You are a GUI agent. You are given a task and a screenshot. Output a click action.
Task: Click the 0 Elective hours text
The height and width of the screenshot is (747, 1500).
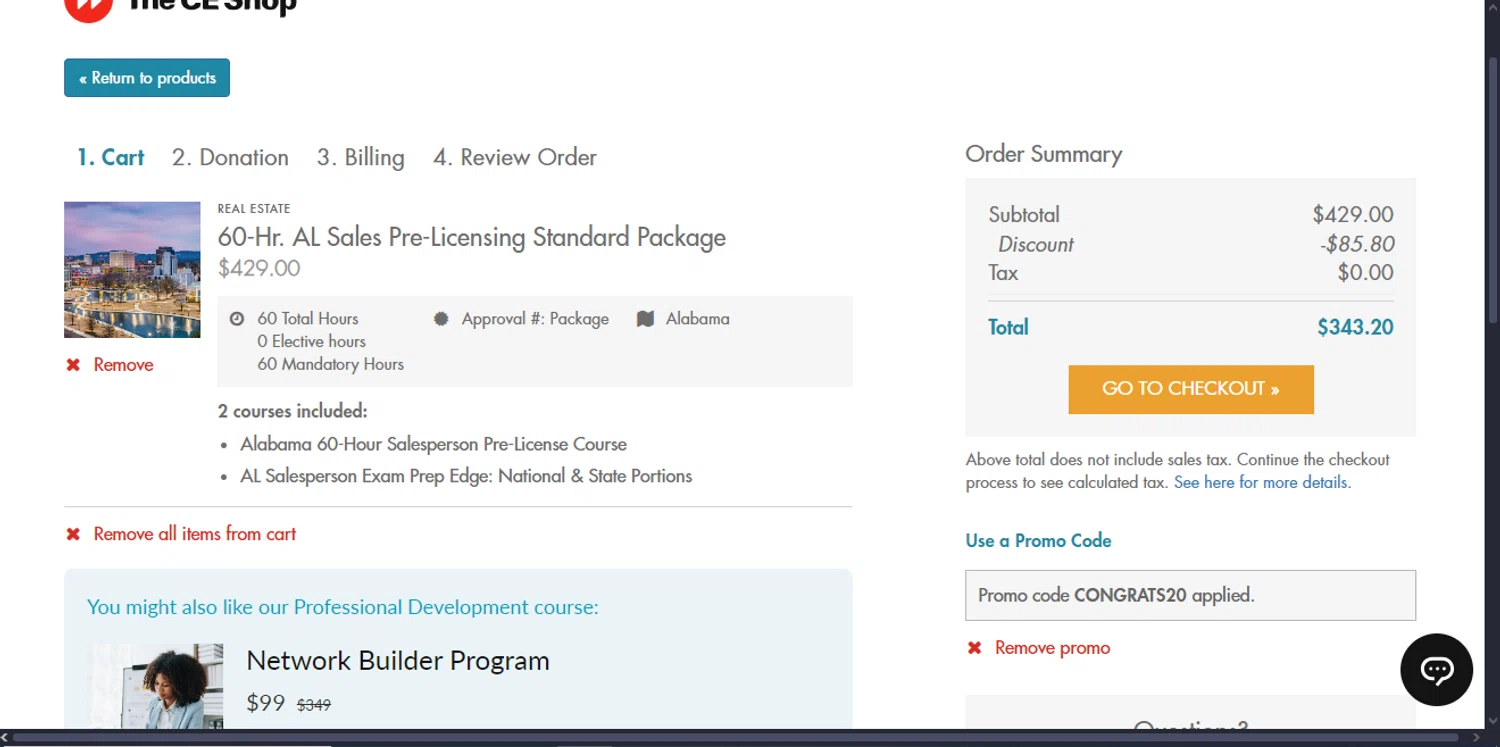point(312,341)
